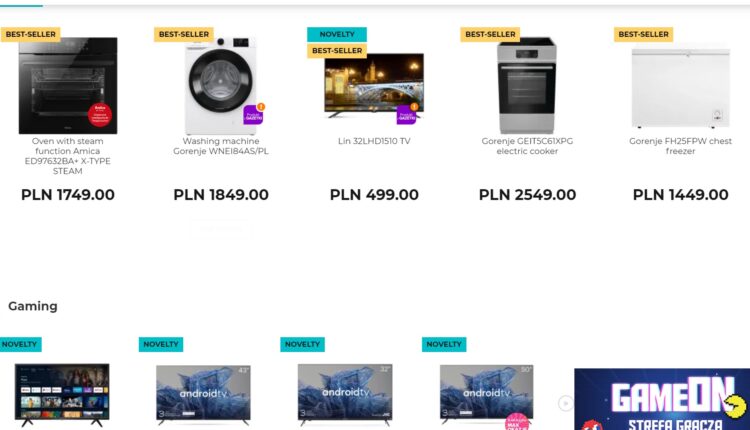Viewport: 750px width, 430px height.
Task: Click BEST-SELLER badge on Amica oven
Action: [x=31, y=34]
